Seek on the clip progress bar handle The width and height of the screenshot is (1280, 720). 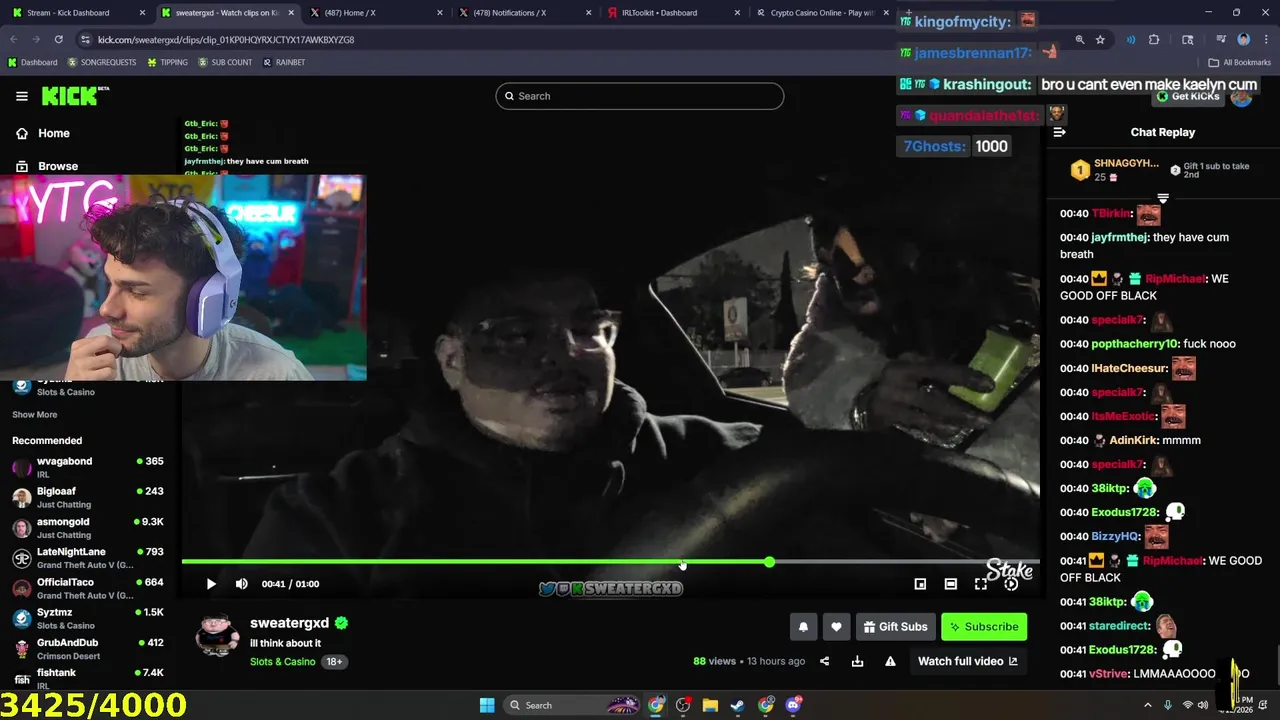click(x=769, y=563)
